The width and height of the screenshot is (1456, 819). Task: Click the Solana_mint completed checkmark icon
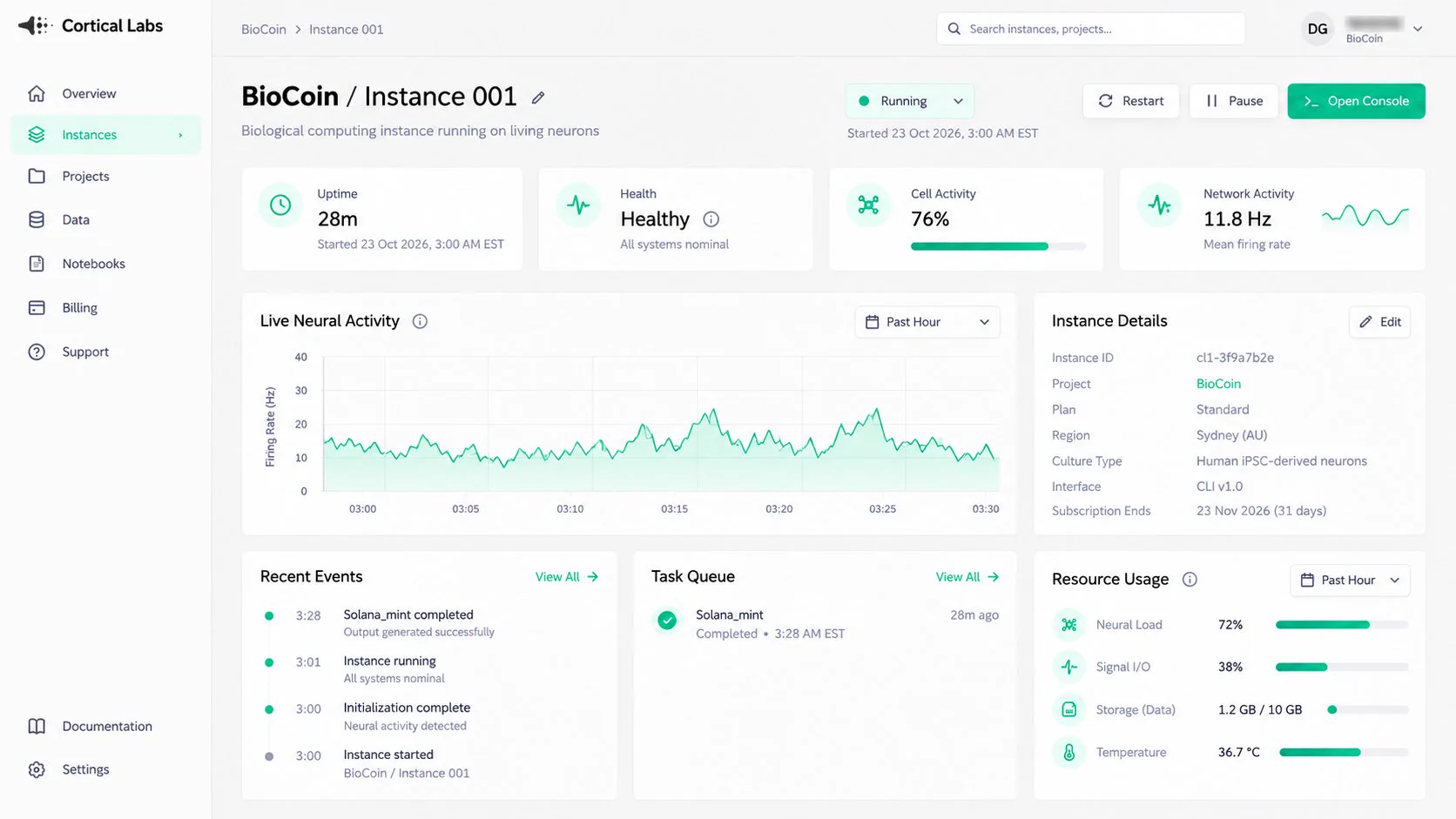click(x=667, y=621)
